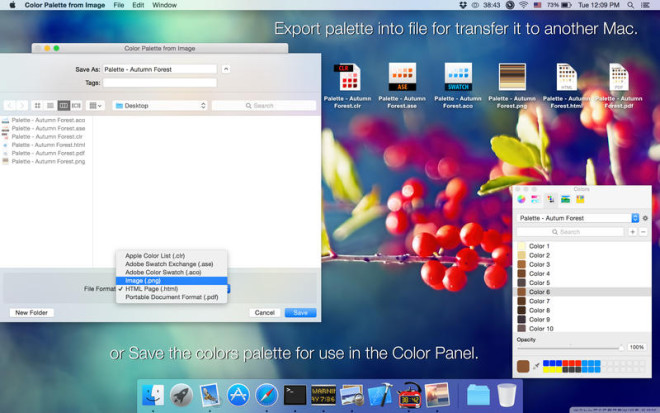Select the Color 3 swatch in list
Viewport: 660px width, 413px height.
pyautogui.click(x=539, y=264)
